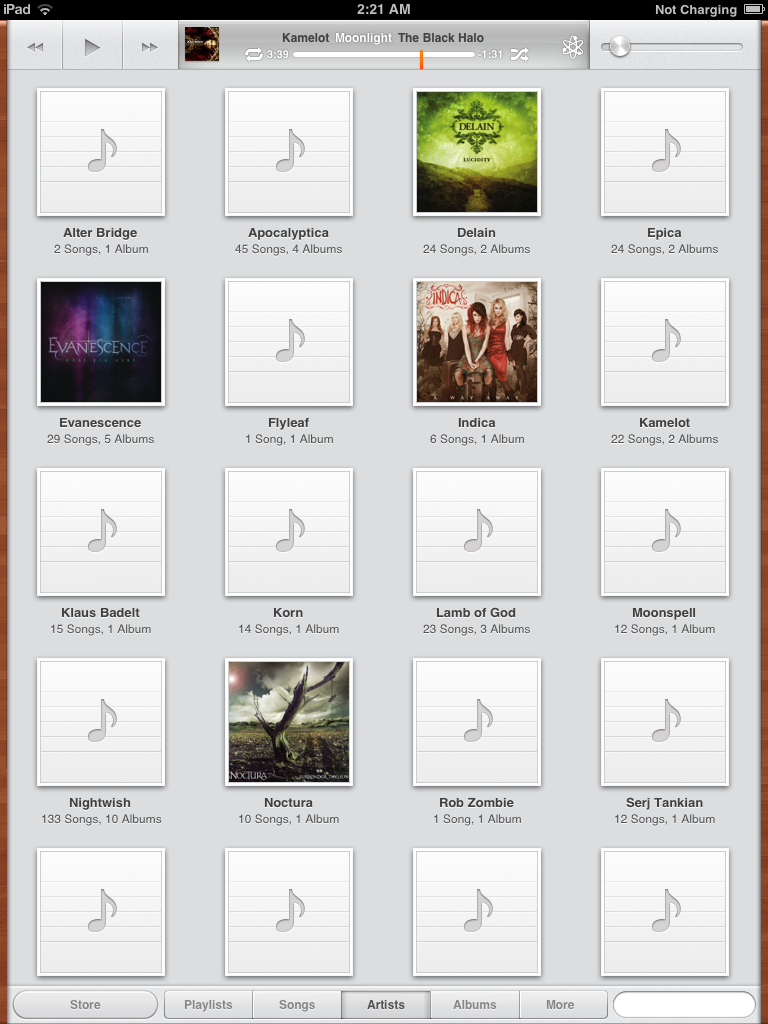768x1024 pixels.
Task: Switch to the Playlists tab
Action: (x=208, y=1004)
